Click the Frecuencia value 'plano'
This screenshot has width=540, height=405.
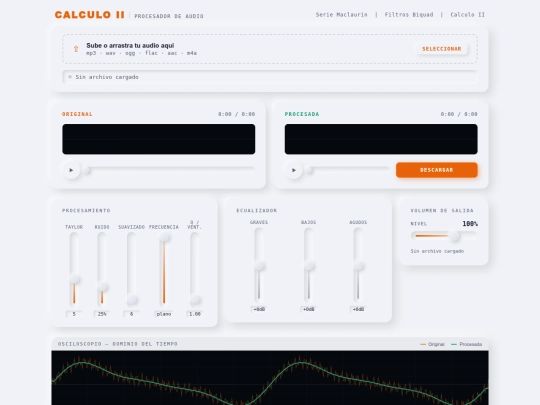click(x=164, y=314)
